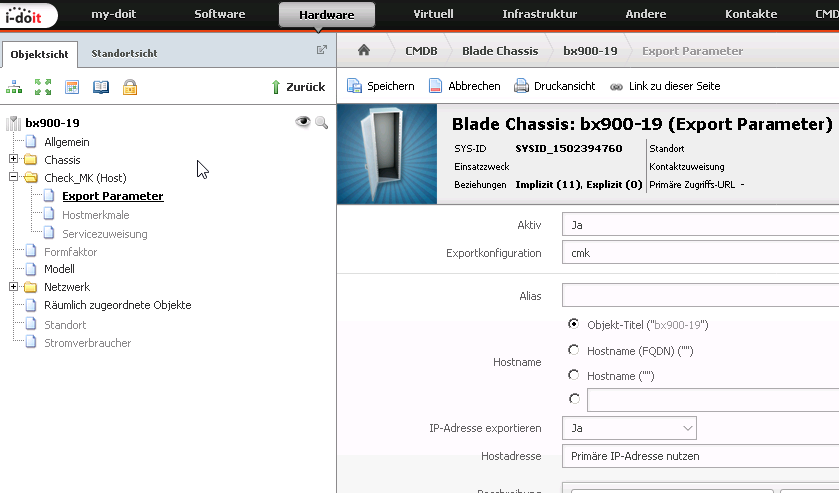
Task: Click the magnifier icon beside bx900-19
Action: tap(322, 123)
